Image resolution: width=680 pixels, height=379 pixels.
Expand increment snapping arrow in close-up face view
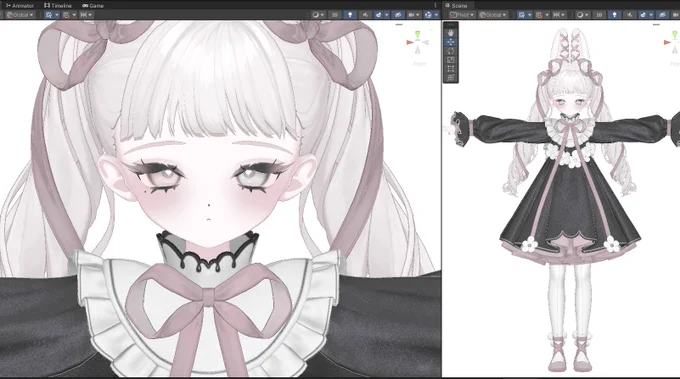pos(90,15)
